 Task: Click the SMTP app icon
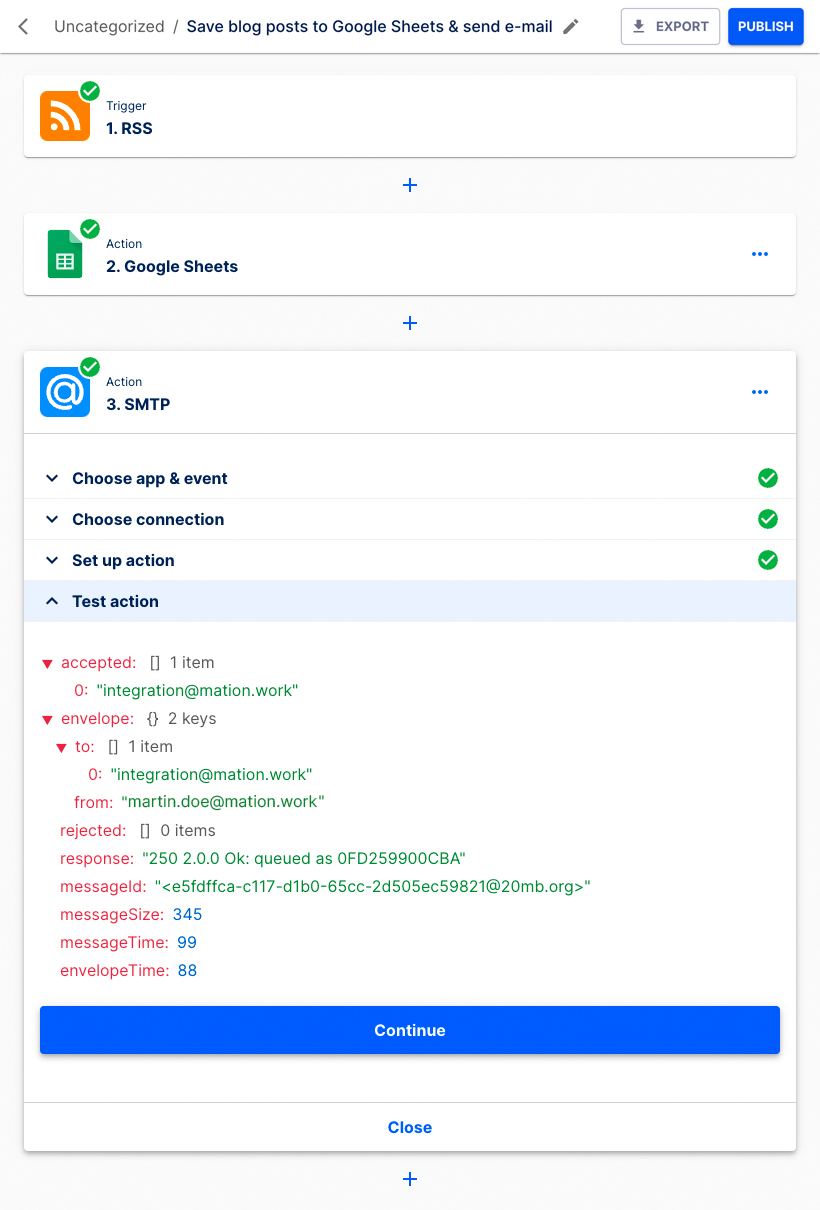click(64, 392)
